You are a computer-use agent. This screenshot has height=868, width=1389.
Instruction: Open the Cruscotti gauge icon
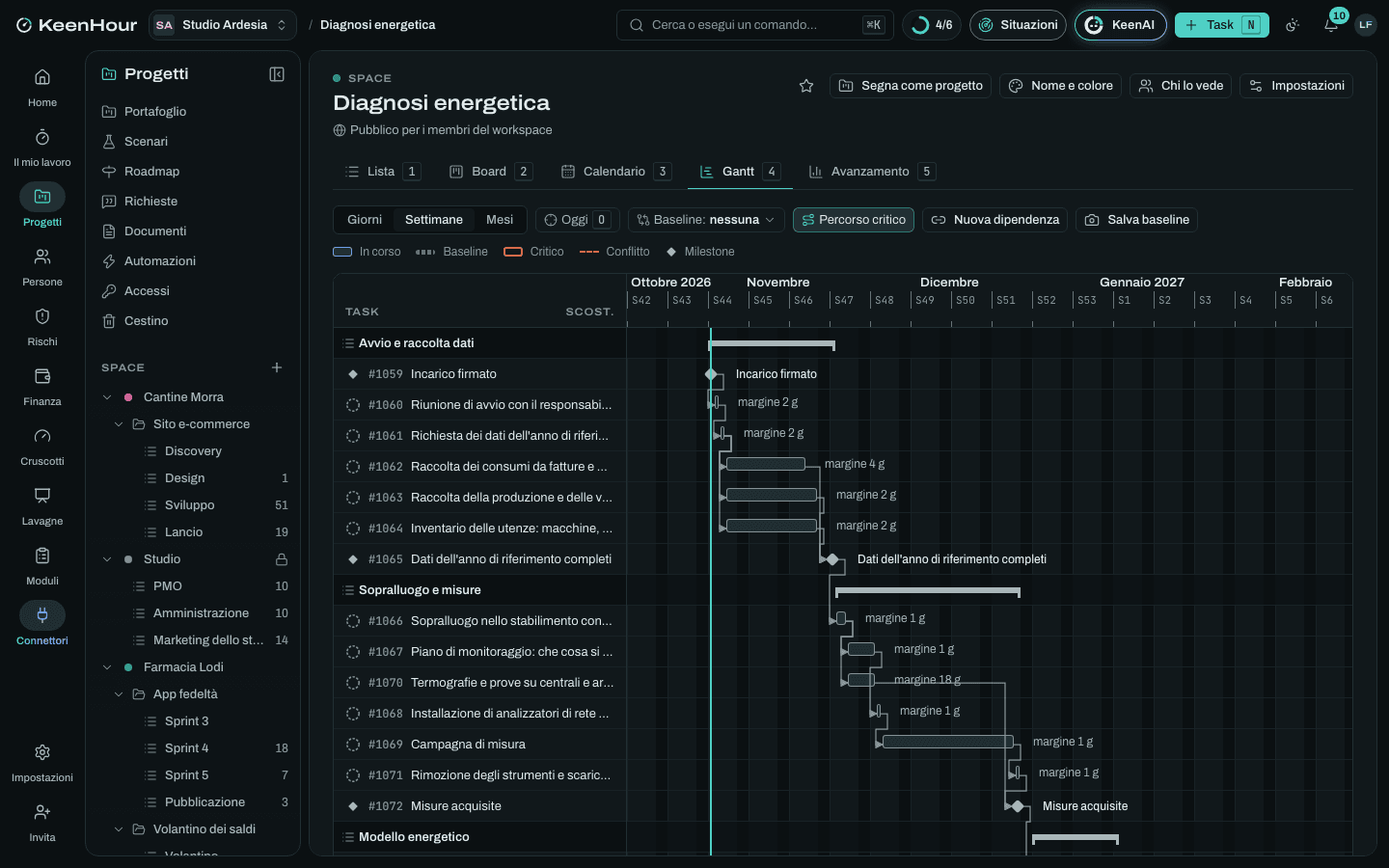(x=42, y=436)
